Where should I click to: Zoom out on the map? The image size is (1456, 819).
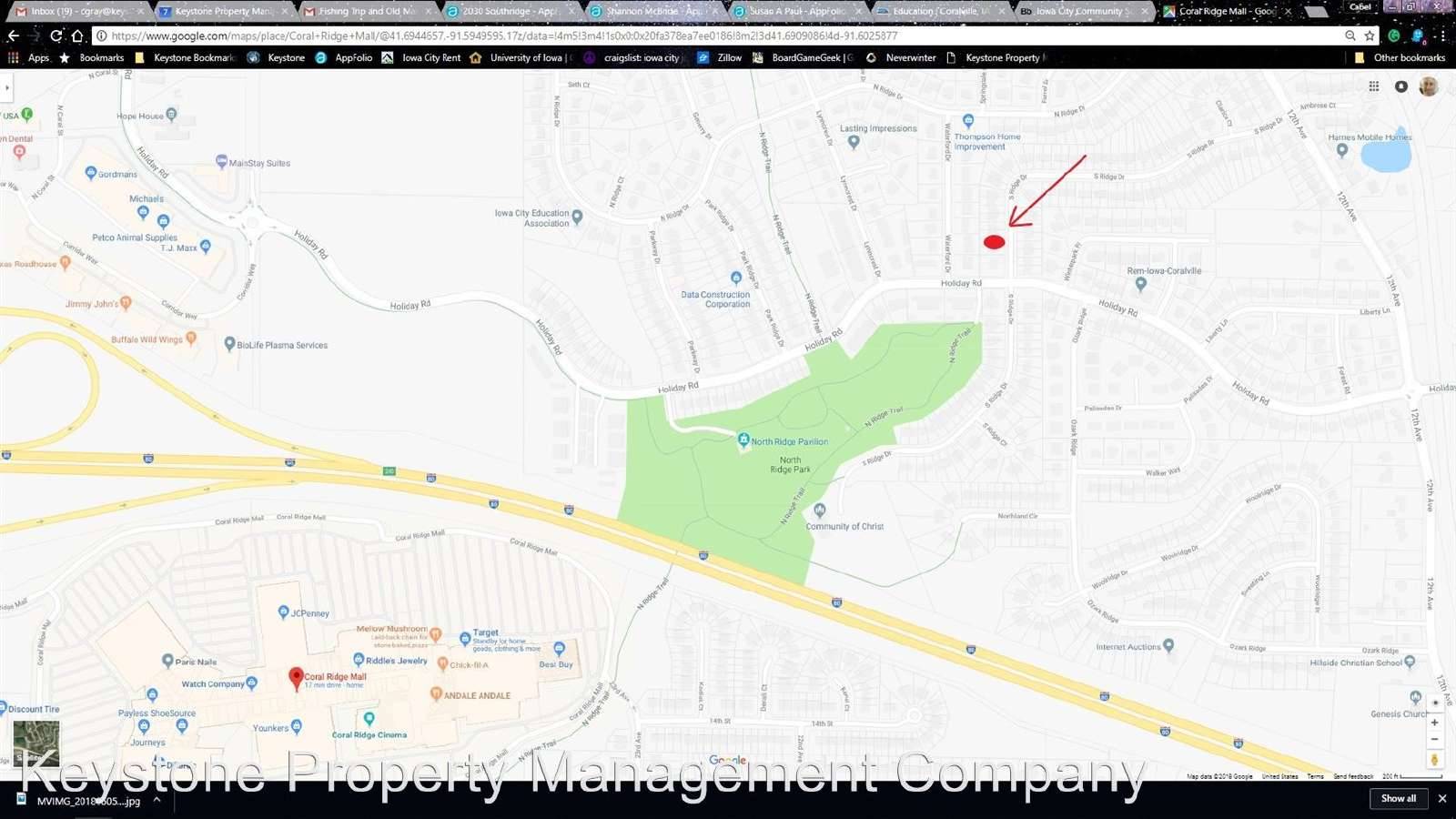pos(1435,739)
